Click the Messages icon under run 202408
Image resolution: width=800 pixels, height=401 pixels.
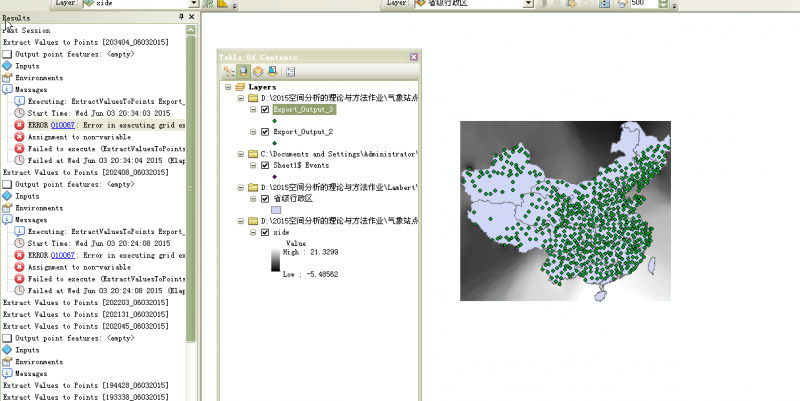coord(7,219)
